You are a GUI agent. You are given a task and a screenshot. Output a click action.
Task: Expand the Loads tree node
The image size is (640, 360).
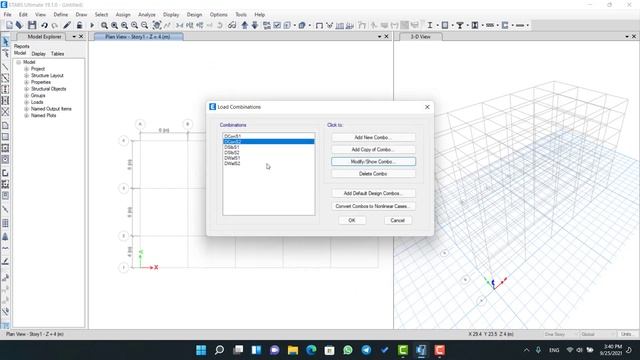coord(27,102)
